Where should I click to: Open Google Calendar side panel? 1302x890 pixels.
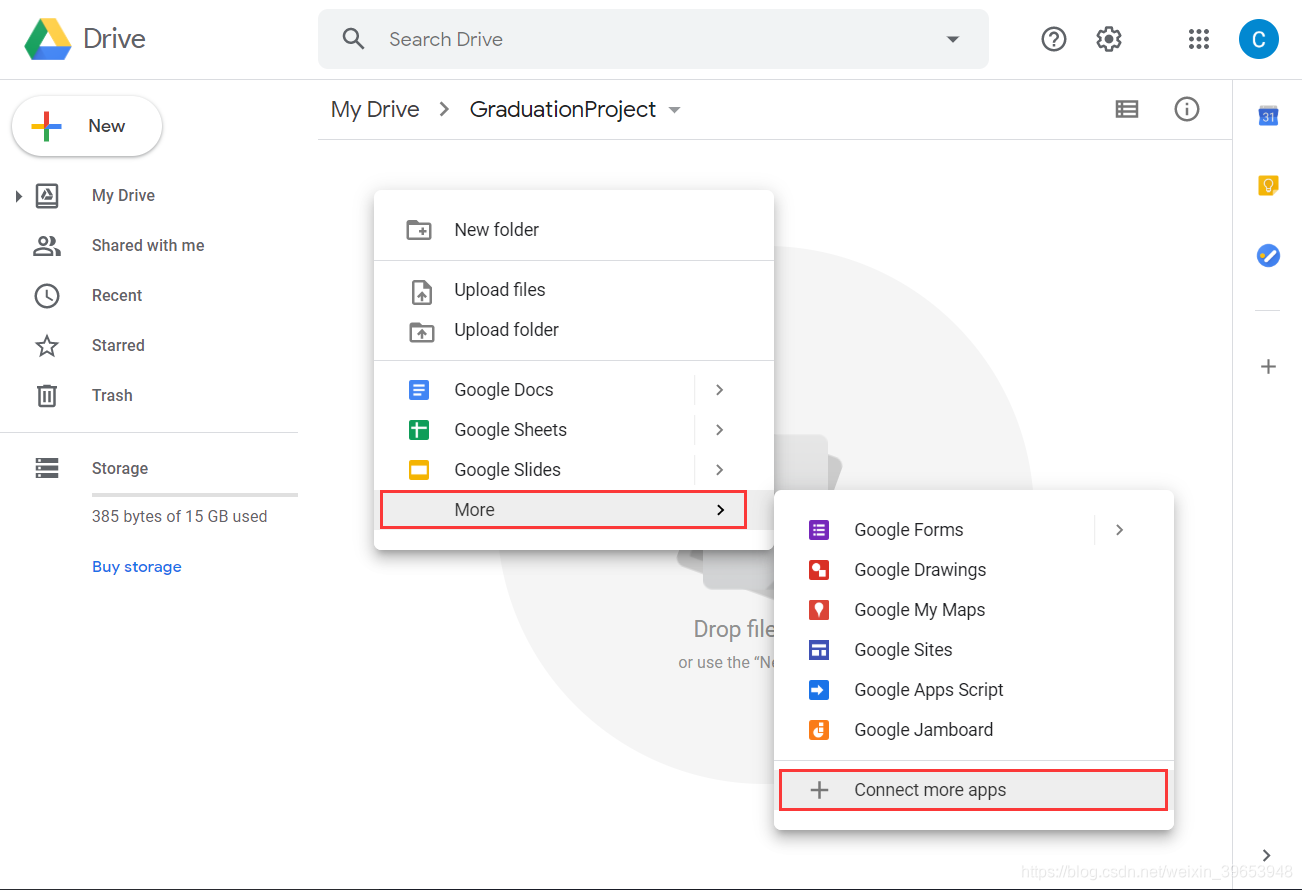[1268, 116]
